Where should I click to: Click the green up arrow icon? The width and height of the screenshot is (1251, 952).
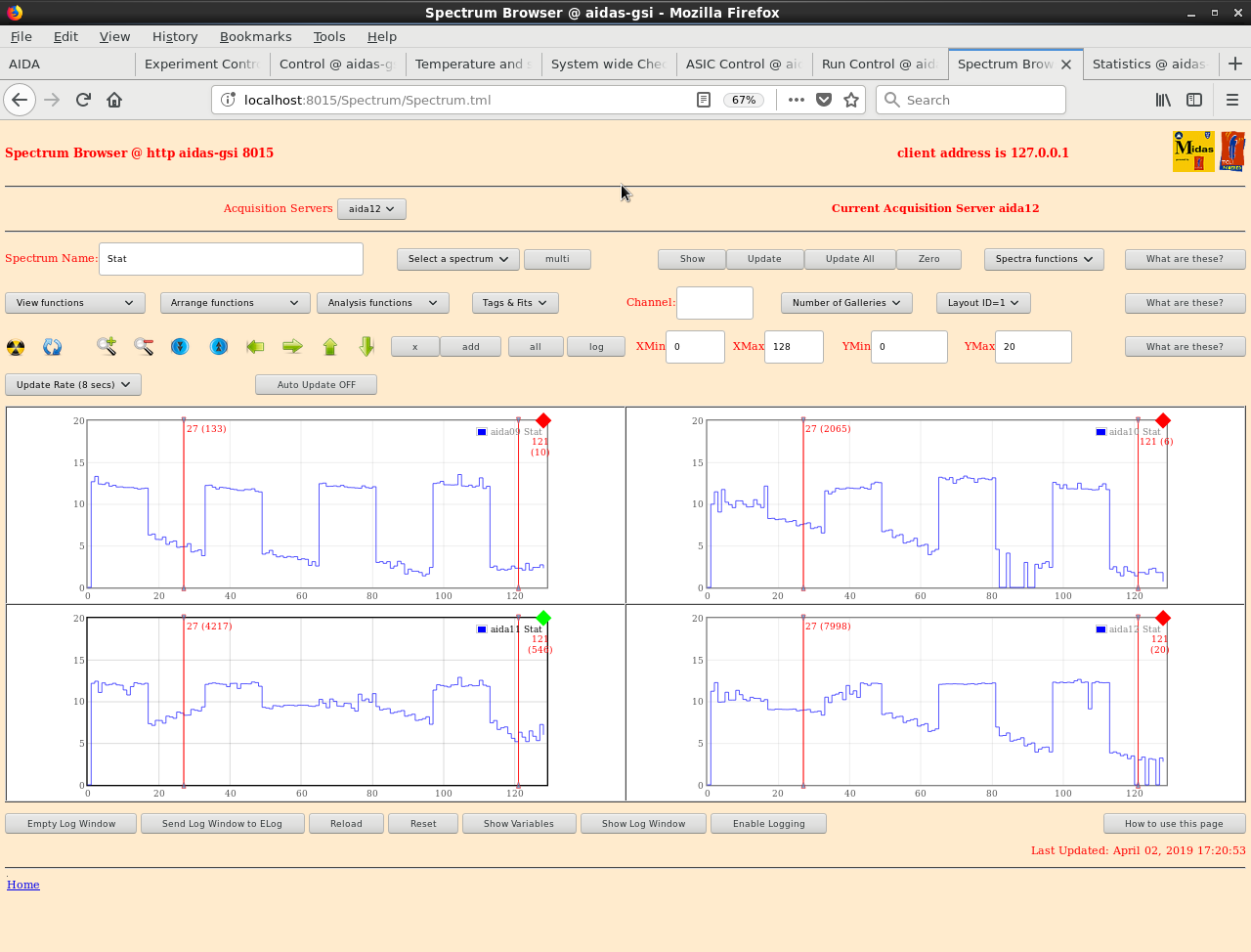tap(329, 346)
